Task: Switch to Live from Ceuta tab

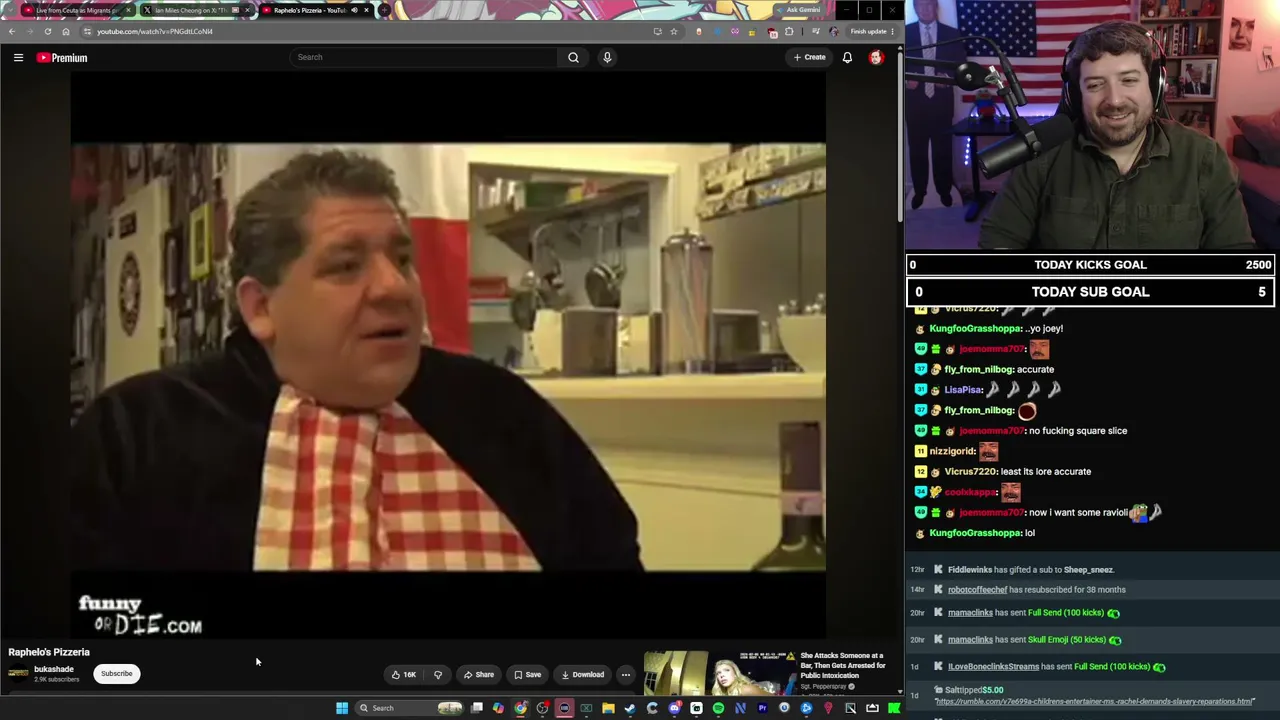Action: pyautogui.click(x=76, y=10)
